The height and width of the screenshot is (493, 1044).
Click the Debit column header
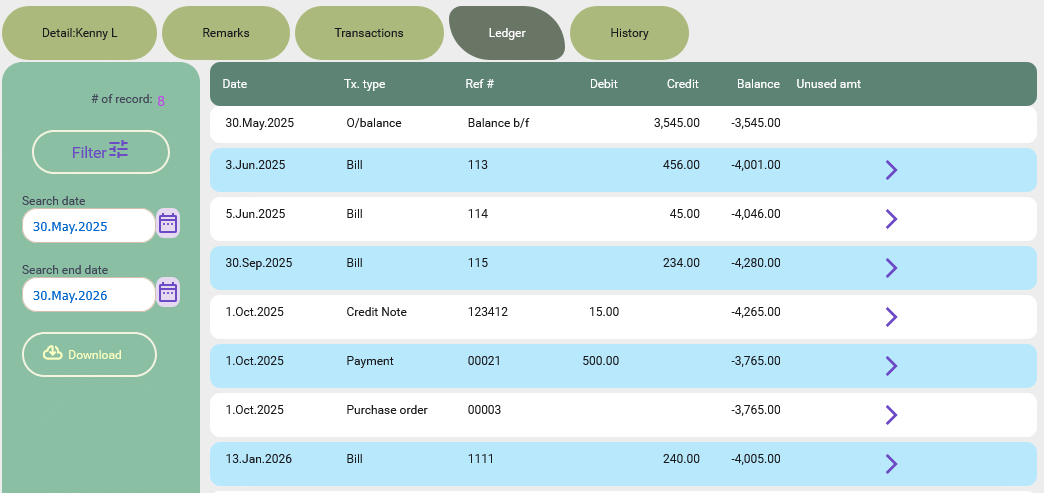pyautogui.click(x=603, y=84)
